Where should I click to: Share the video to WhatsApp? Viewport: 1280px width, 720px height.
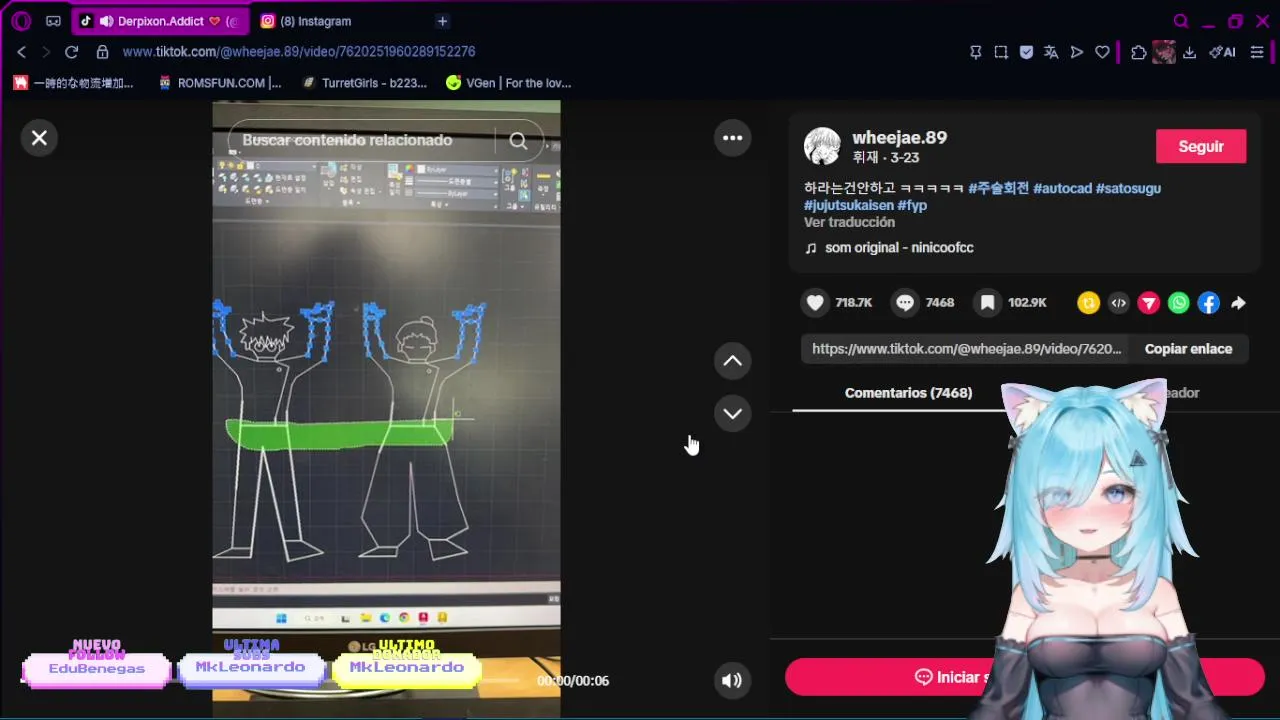pos(1179,303)
